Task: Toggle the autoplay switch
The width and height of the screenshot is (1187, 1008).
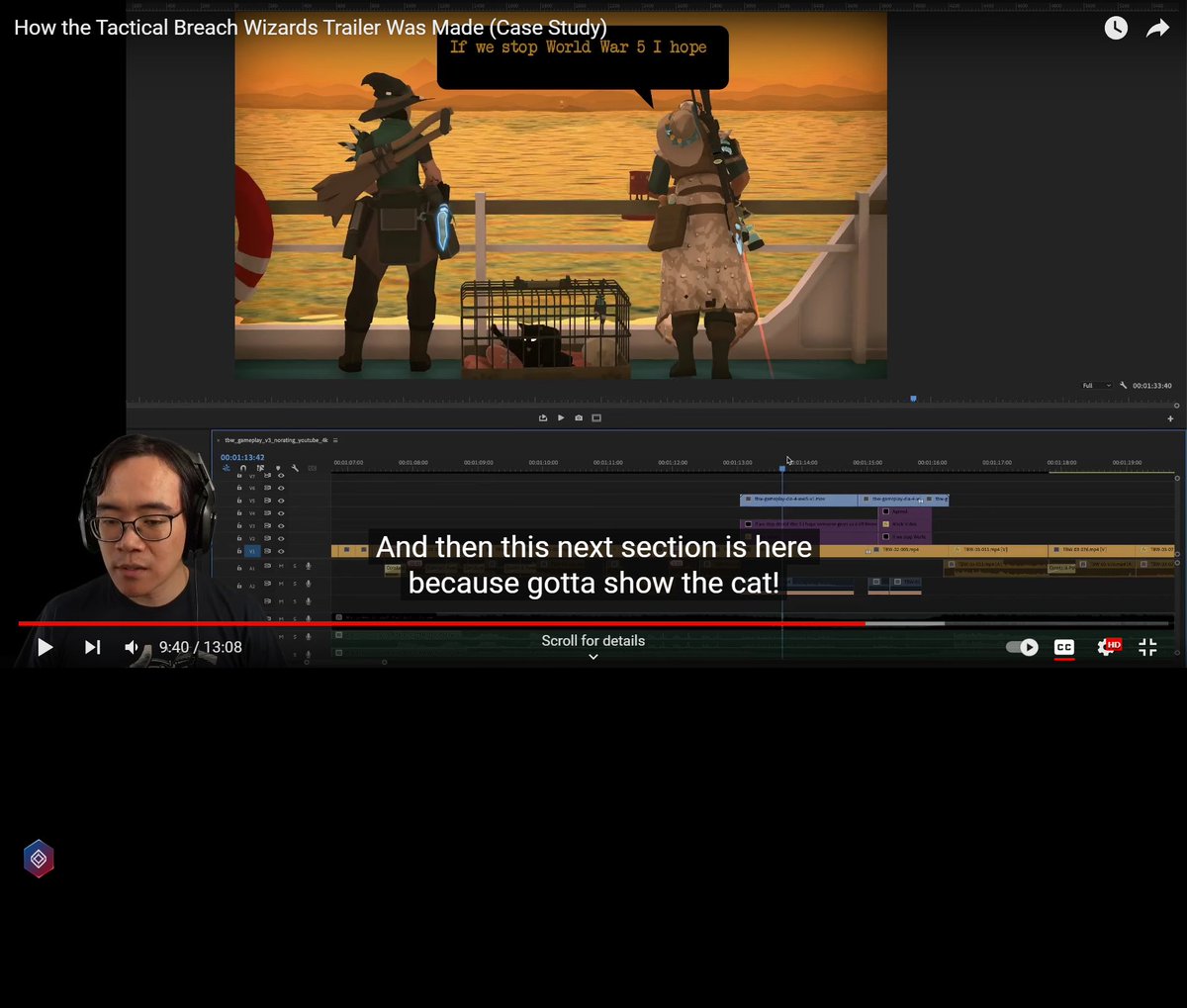Action: click(1022, 647)
